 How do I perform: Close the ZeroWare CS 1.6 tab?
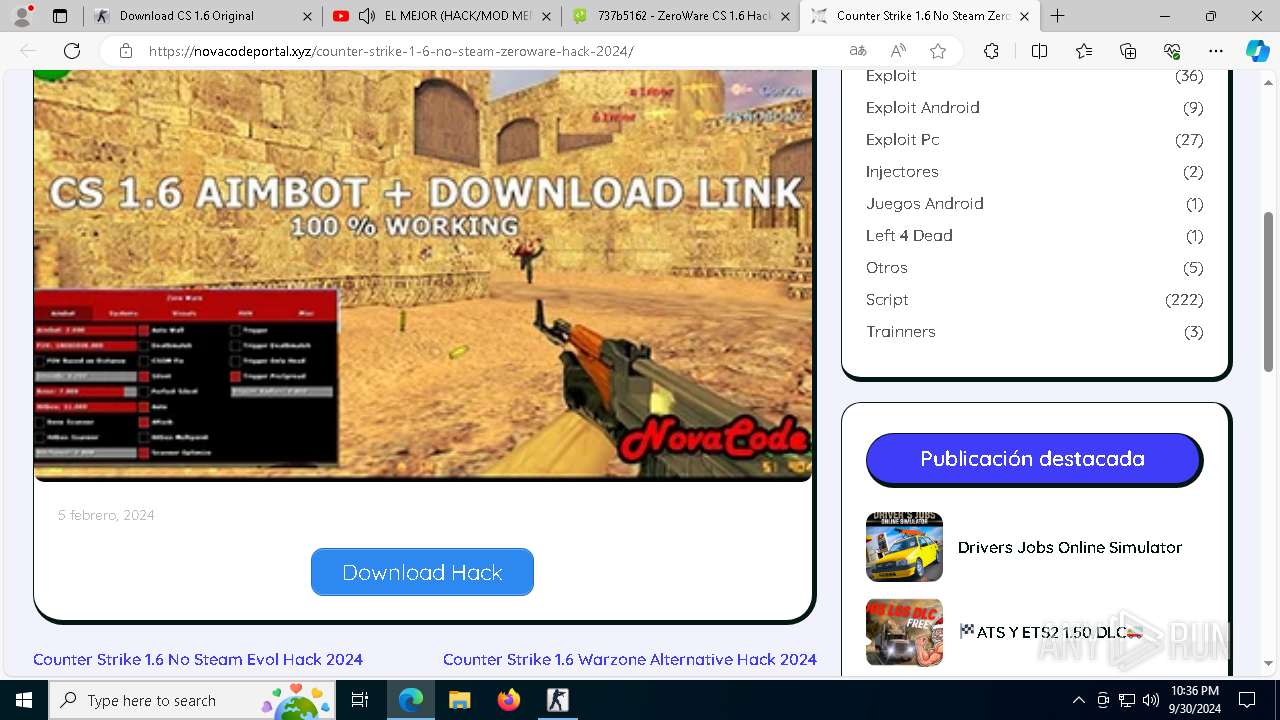(785, 16)
